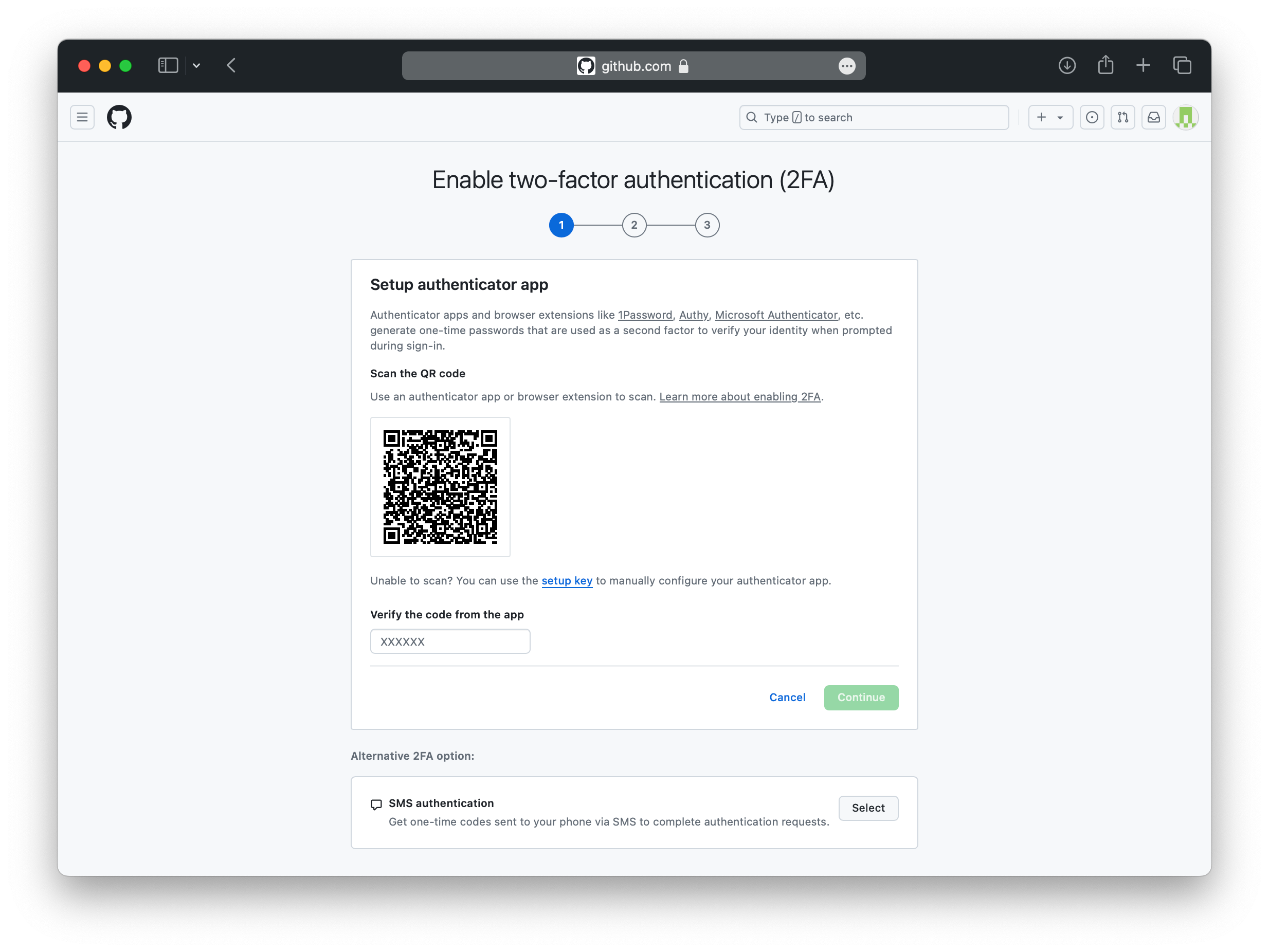Click the GitHub Octocat home logo
This screenshot has height=952, width=1269.
119,118
